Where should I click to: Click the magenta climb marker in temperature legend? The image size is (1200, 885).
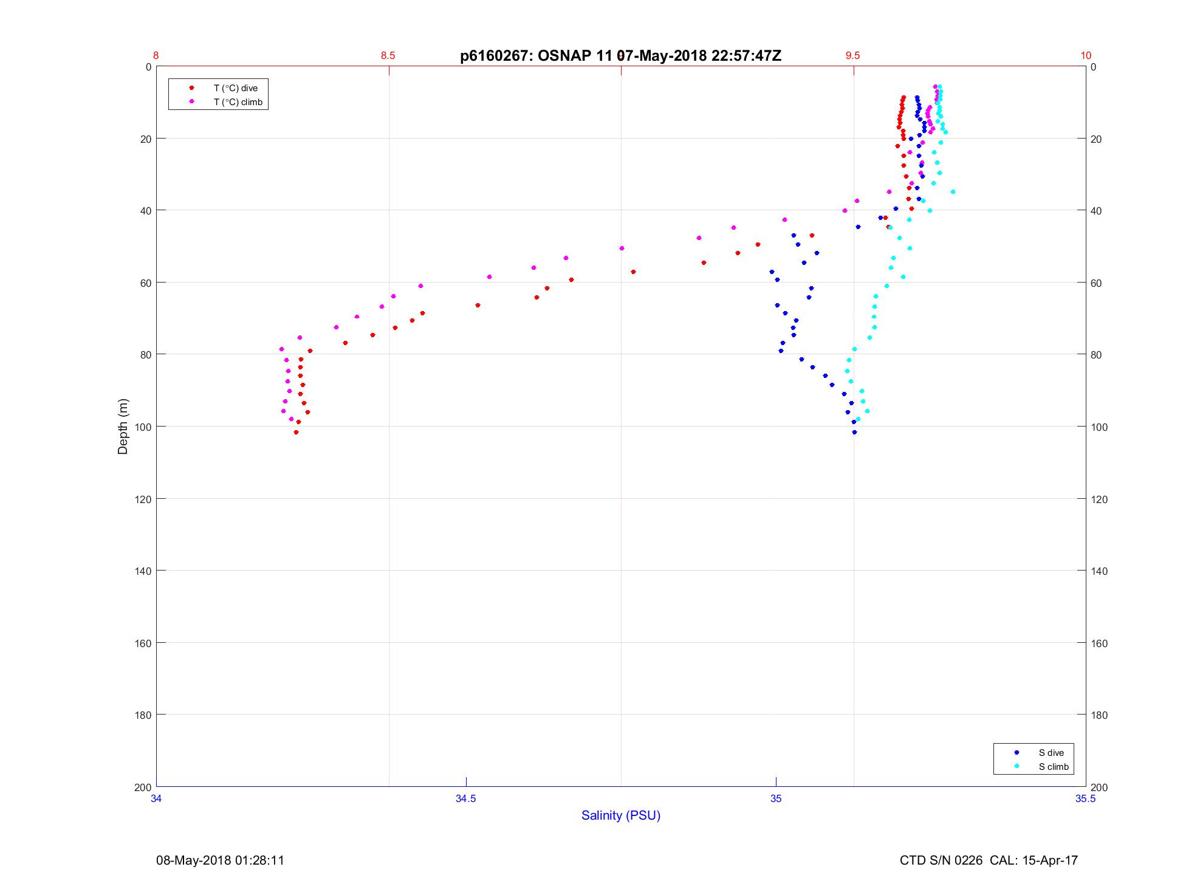(191, 102)
